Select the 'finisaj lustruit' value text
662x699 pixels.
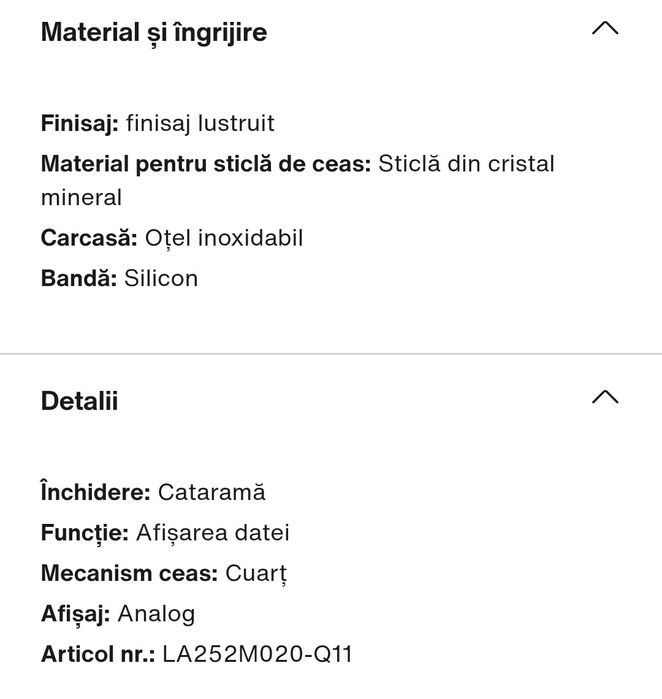pos(200,124)
